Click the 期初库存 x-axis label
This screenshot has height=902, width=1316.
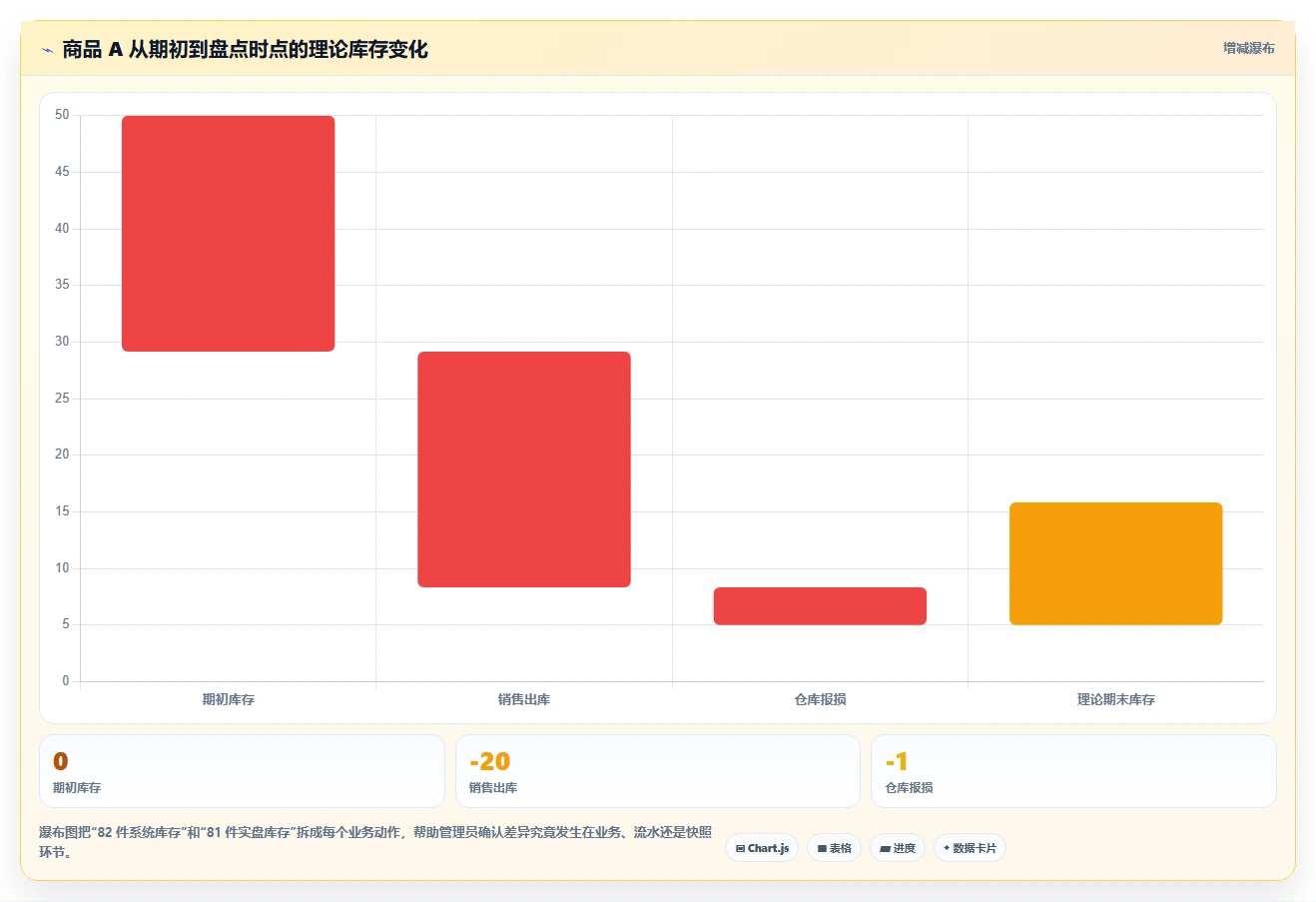click(x=229, y=699)
